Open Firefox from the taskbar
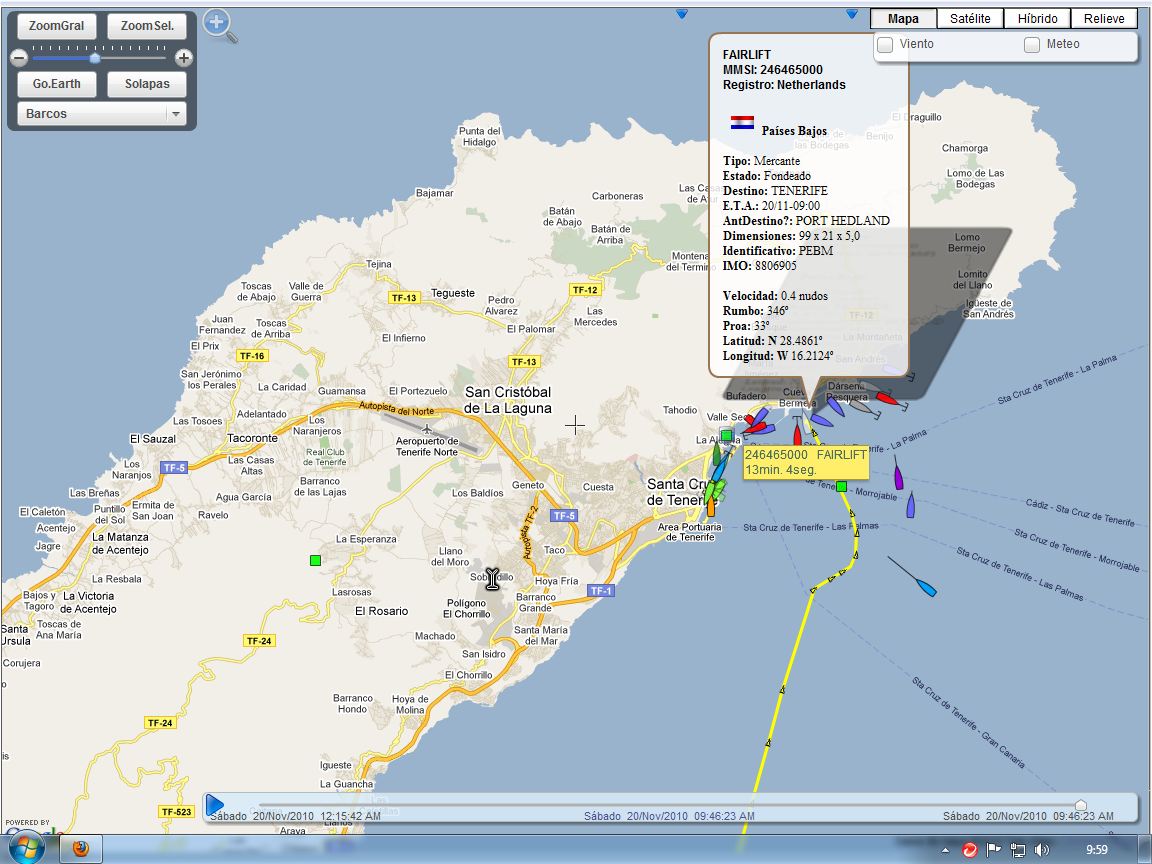Viewport: 1152px width, 864px height. (x=80, y=849)
